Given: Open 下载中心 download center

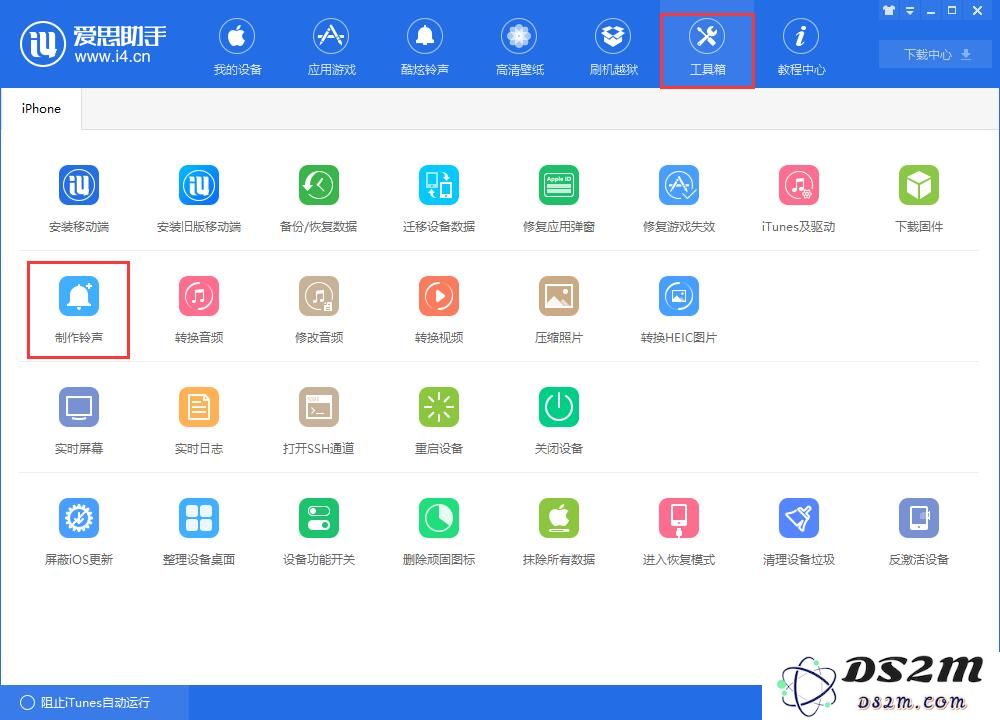Looking at the screenshot, I should [936, 54].
